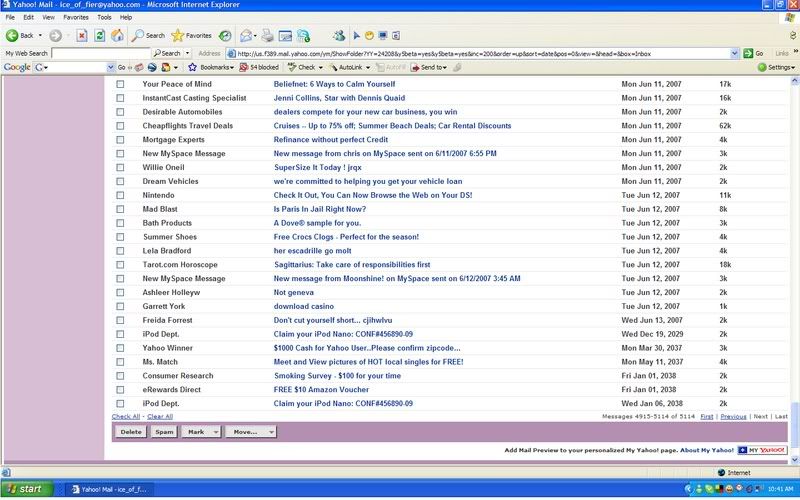Click the grayed Forward arrow button
This screenshot has width=800, height=500.
56,35
